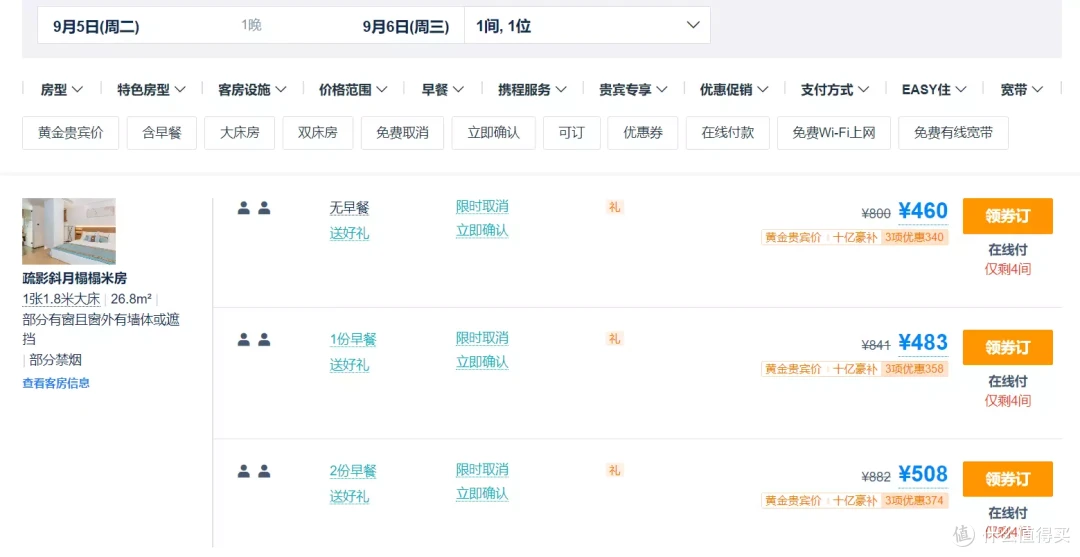Click the 3项优惠358 discount tag
This screenshot has height=557, width=1080.
pyautogui.click(x=914, y=369)
